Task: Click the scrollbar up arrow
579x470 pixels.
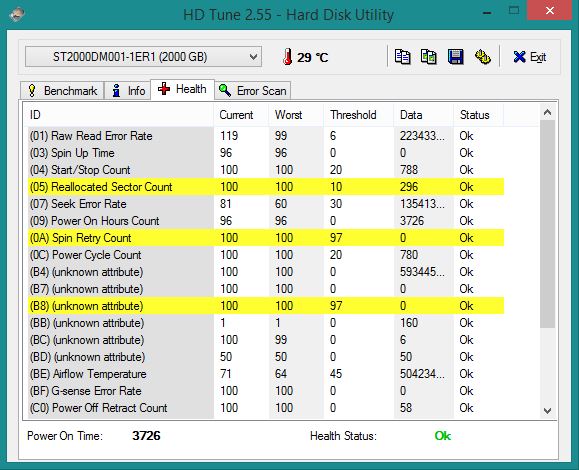Action: [x=548, y=112]
